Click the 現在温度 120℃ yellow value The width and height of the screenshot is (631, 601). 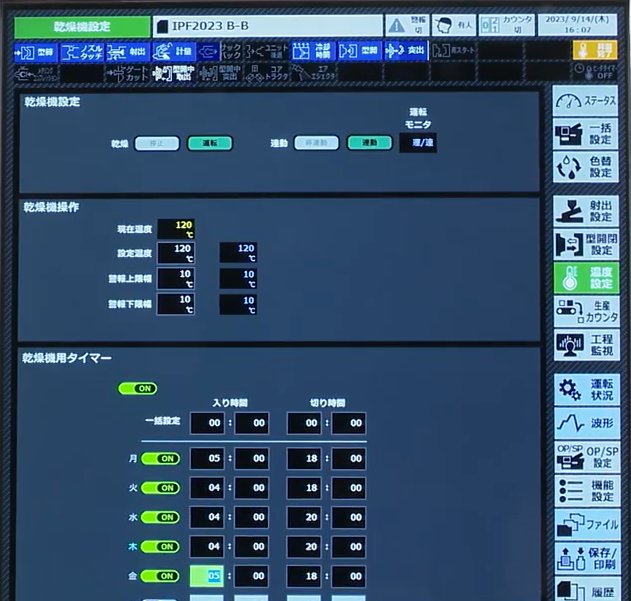176,229
